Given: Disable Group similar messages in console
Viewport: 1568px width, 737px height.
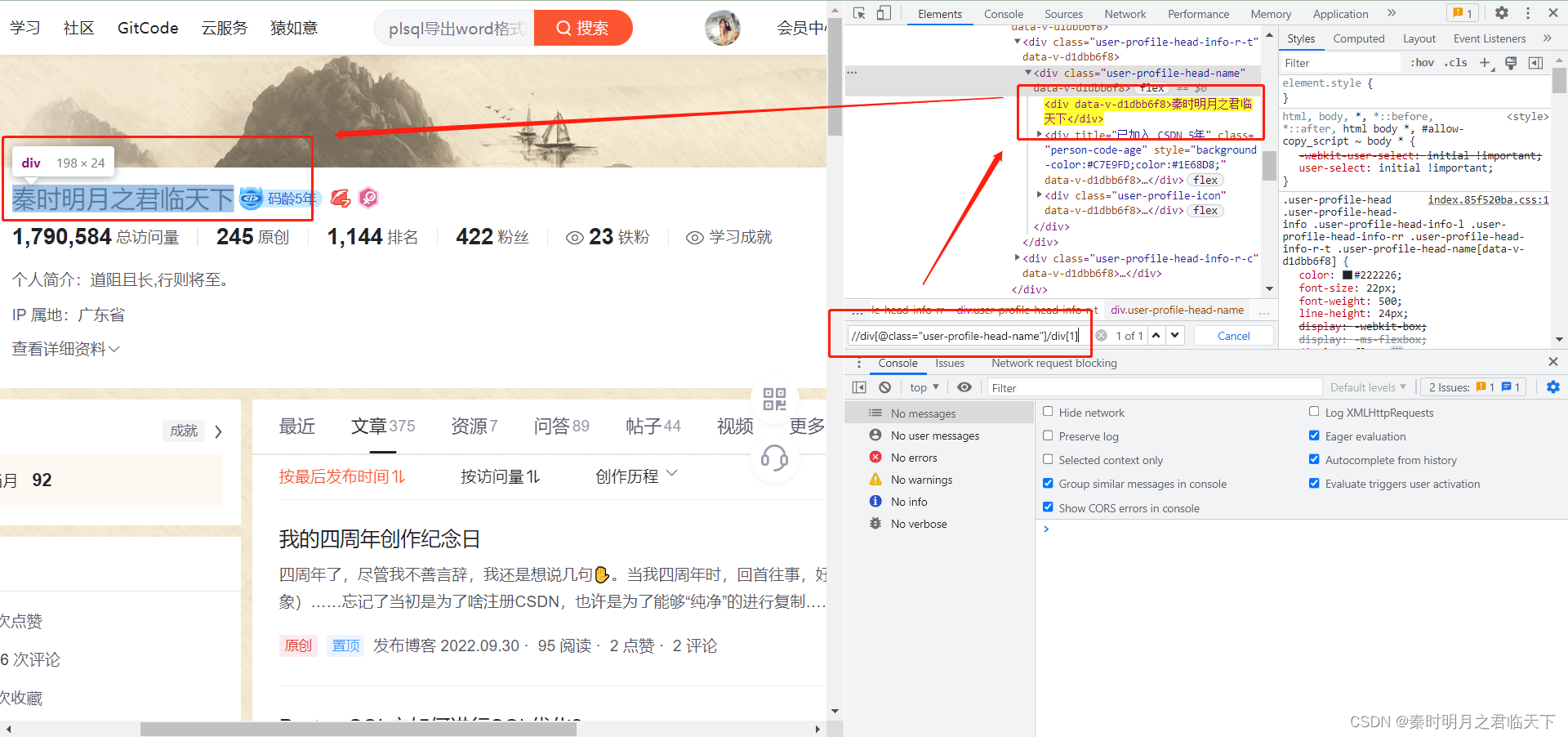Looking at the screenshot, I should click(x=1048, y=483).
